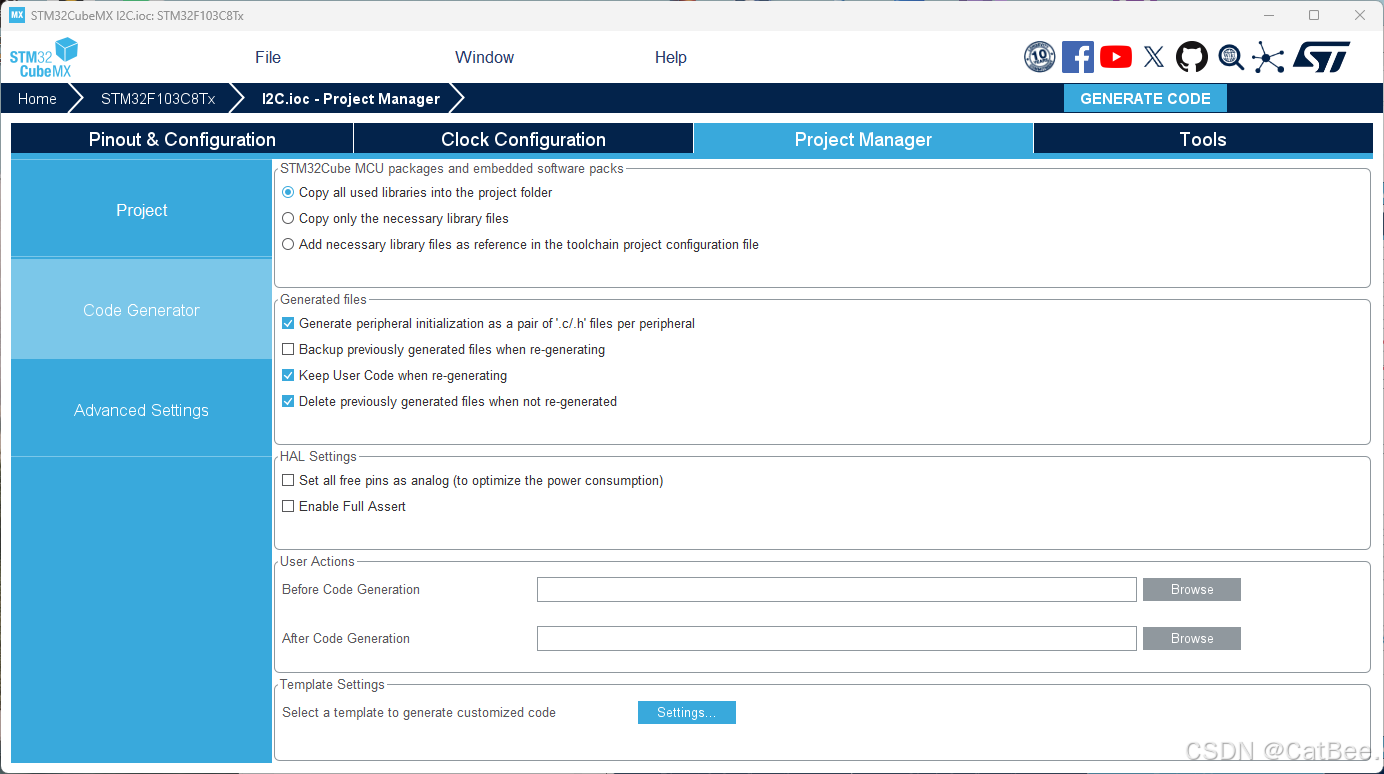Image resolution: width=1384 pixels, height=774 pixels.
Task: Click 'STM32Cube MCU packages and embedded software packs' label
Action: tap(452, 168)
